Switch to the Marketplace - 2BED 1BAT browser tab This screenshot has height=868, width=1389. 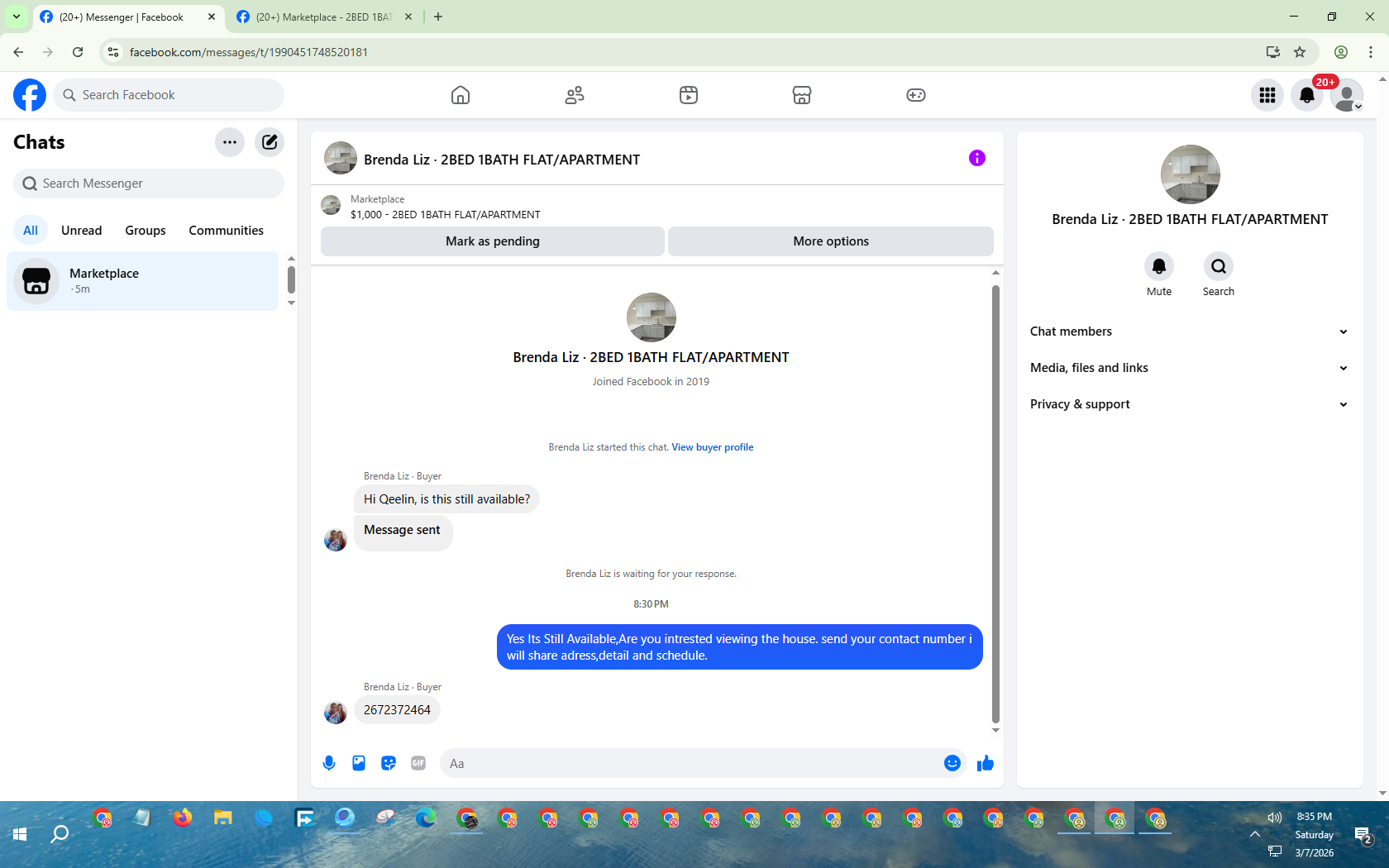coord(324,17)
